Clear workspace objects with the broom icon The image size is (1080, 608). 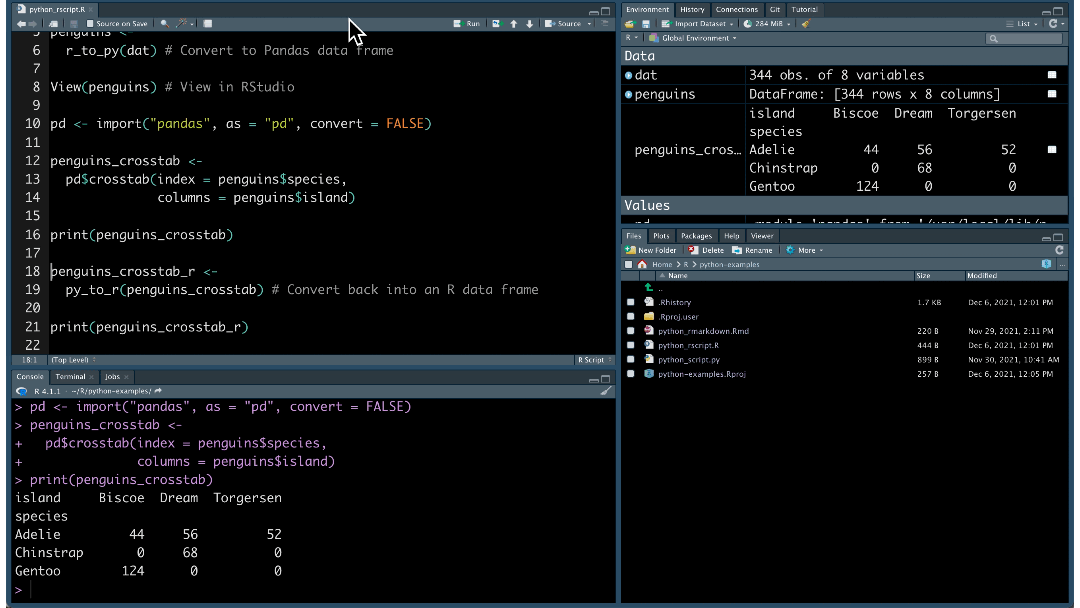[806, 22]
